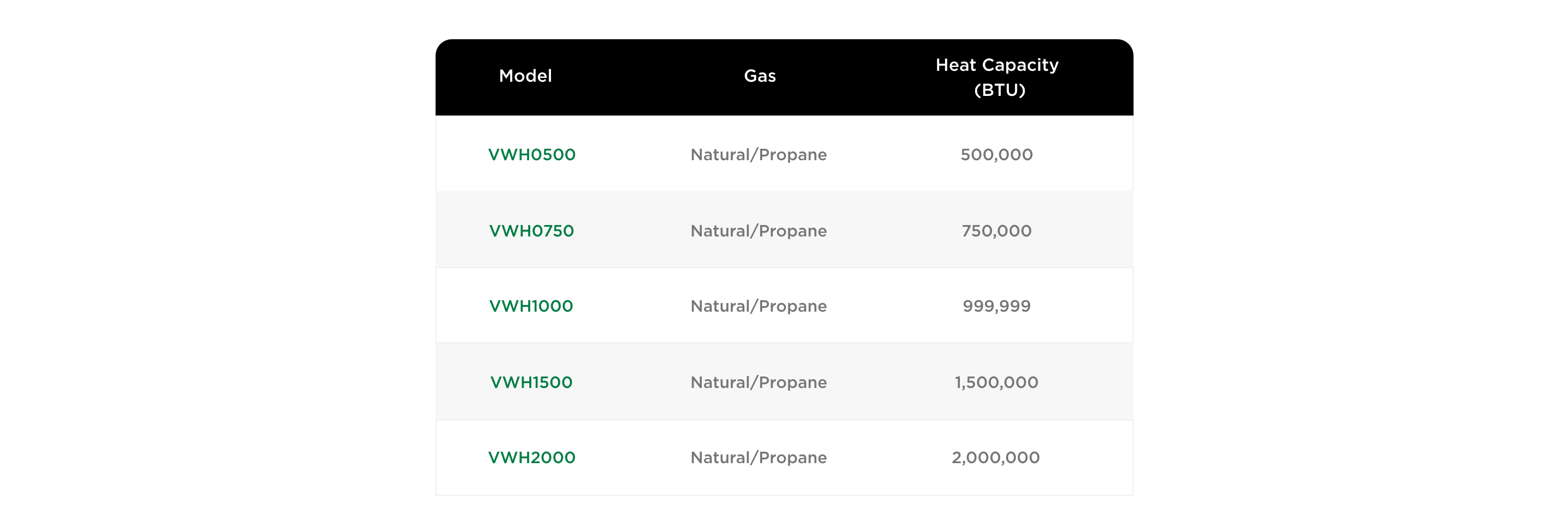This screenshot has height=510, width=1568.
Task: Click Natural/Propane in the VWH2000 row
Action: click(x=758, y=457)
